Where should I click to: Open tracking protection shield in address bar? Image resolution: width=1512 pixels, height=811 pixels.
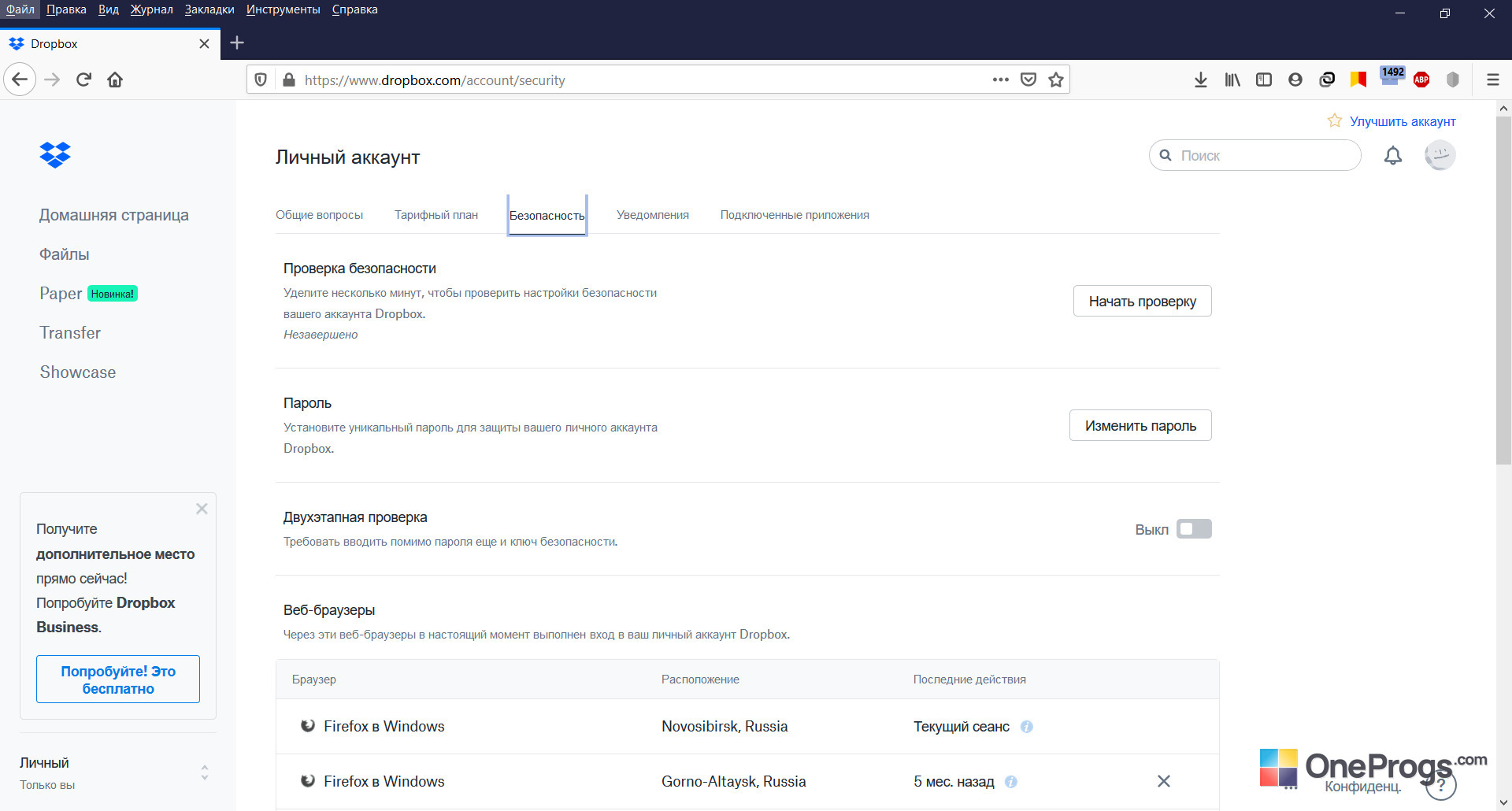coord(261,80)
